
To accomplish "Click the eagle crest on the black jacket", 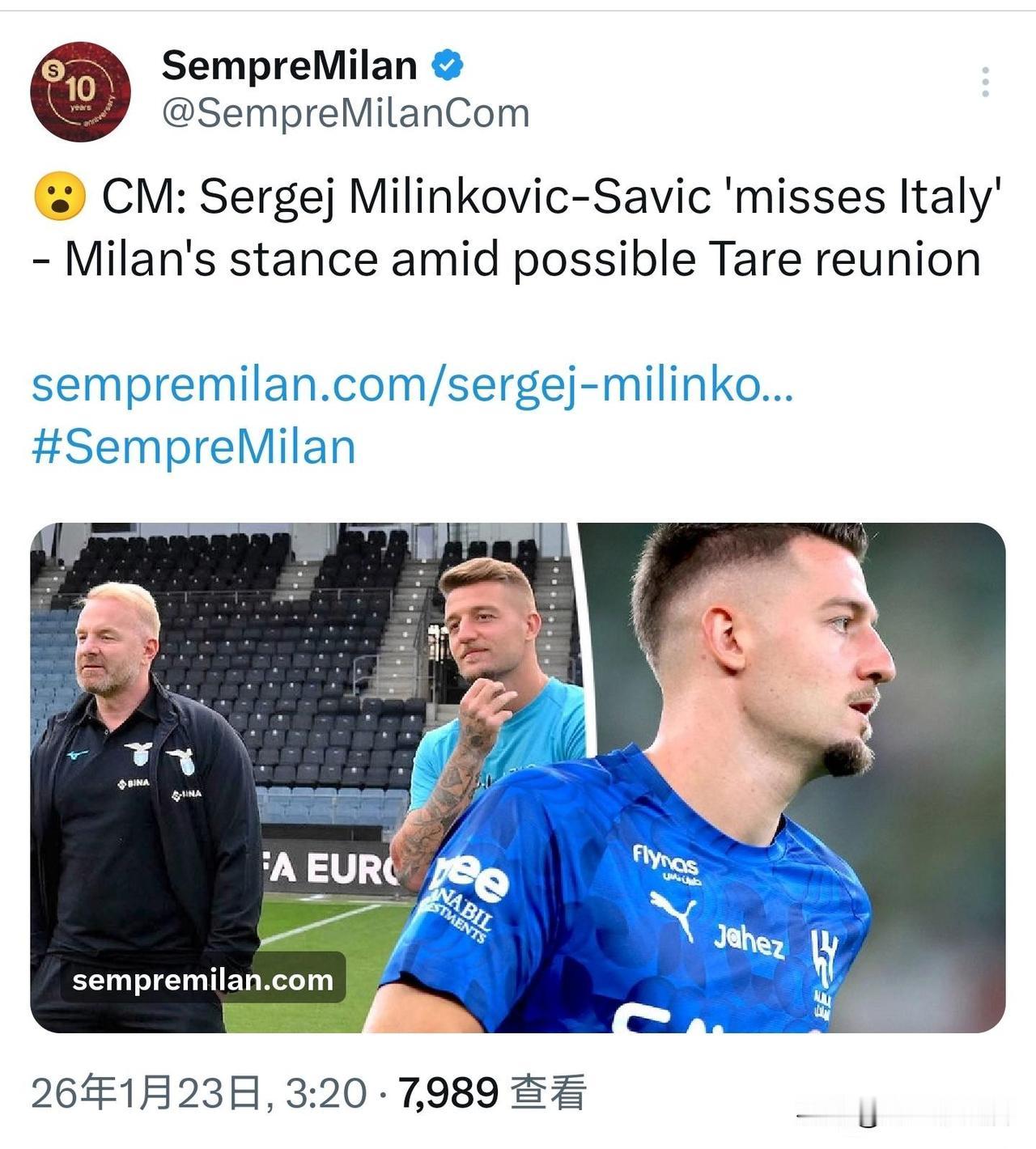I will pos(138,754).
